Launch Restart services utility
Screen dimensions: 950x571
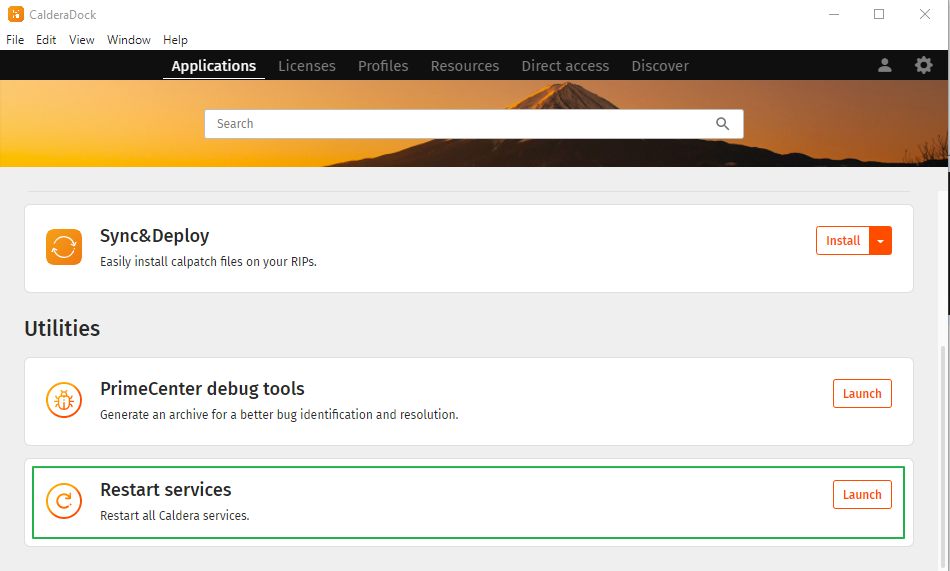coord(861,495)
